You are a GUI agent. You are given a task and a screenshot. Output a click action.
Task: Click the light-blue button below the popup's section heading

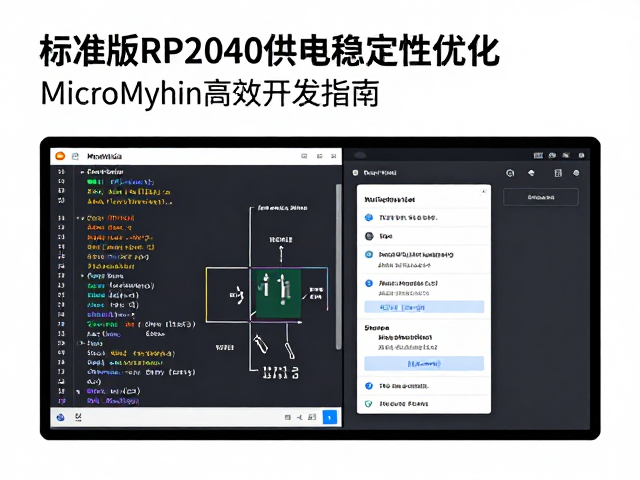424,363
